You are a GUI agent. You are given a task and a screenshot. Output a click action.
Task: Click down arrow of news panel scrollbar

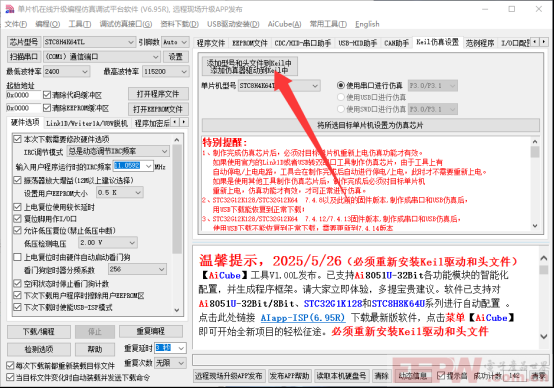click(544, 336)
